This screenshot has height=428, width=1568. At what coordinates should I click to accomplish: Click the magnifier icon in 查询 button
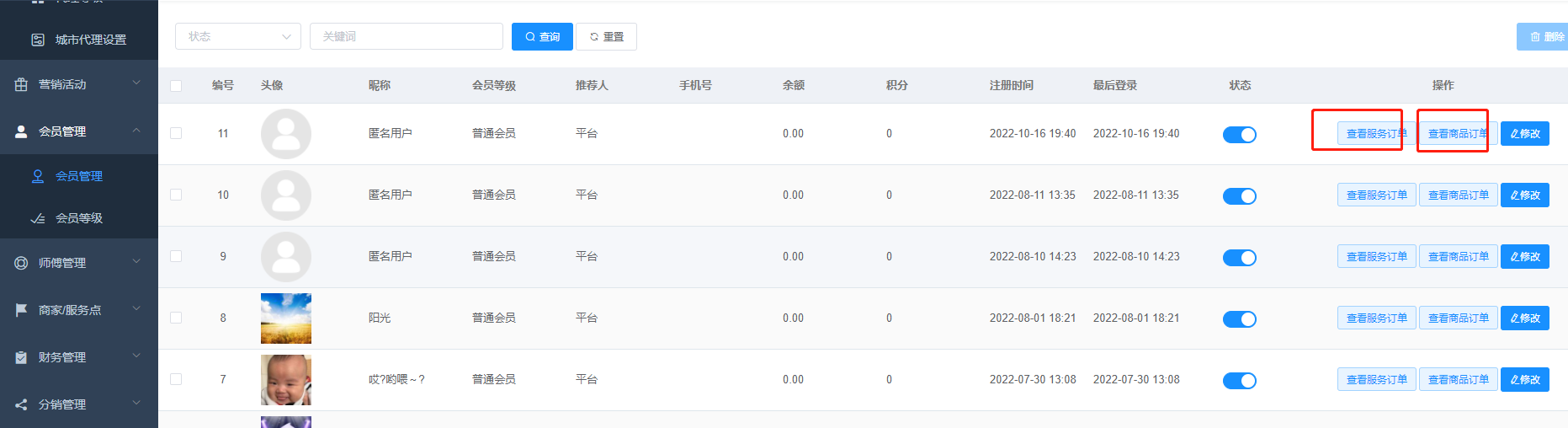[x=530, y=37]
